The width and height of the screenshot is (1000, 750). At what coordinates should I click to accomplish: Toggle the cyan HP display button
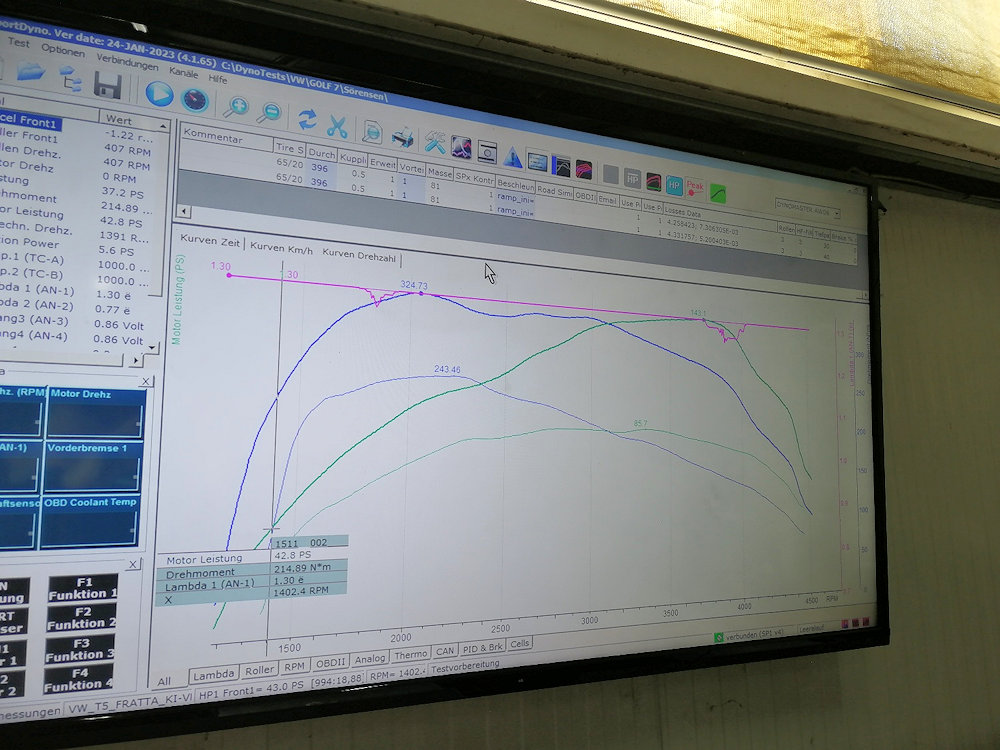(674, 185)
